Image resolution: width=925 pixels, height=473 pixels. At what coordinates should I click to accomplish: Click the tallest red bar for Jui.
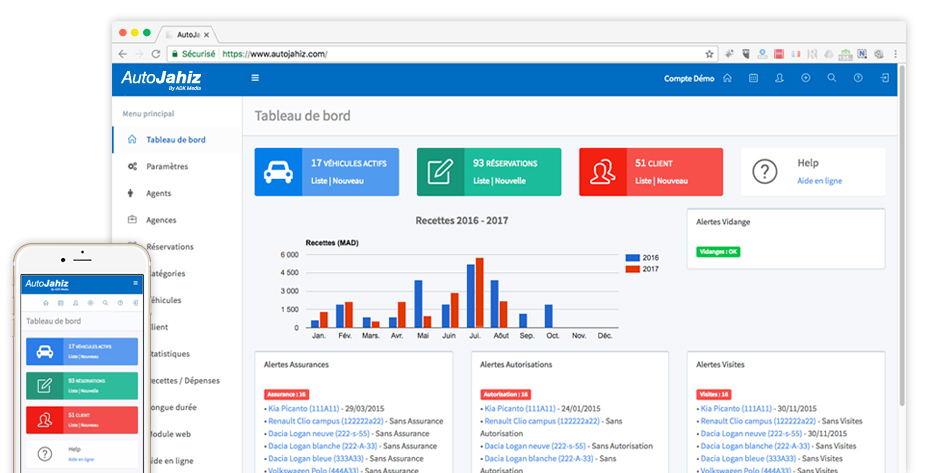(x=480, y=293)
